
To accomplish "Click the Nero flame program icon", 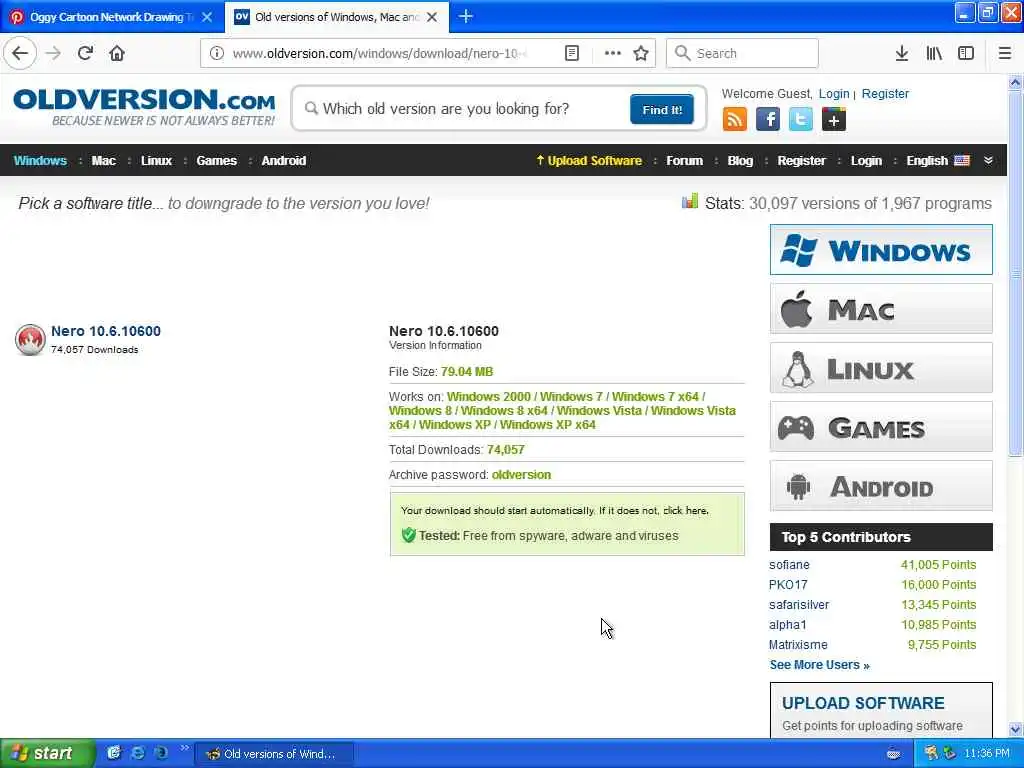I will [x=30, y=339].
